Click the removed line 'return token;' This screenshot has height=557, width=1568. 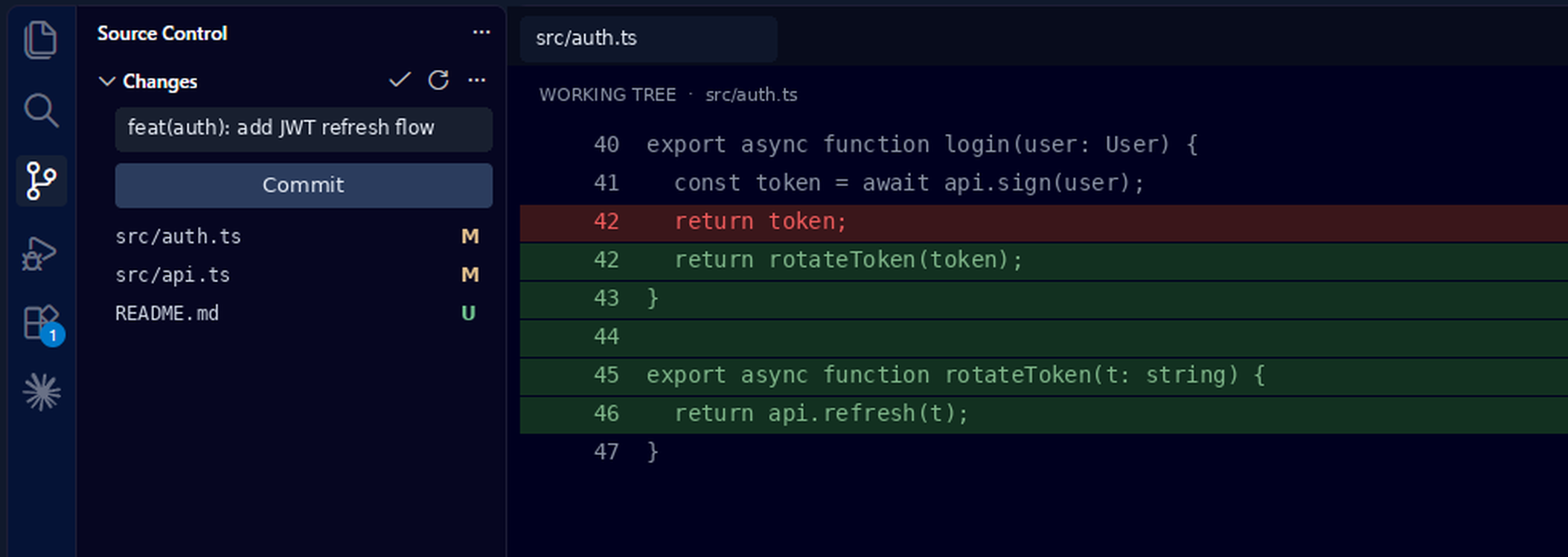(1043, 222)
